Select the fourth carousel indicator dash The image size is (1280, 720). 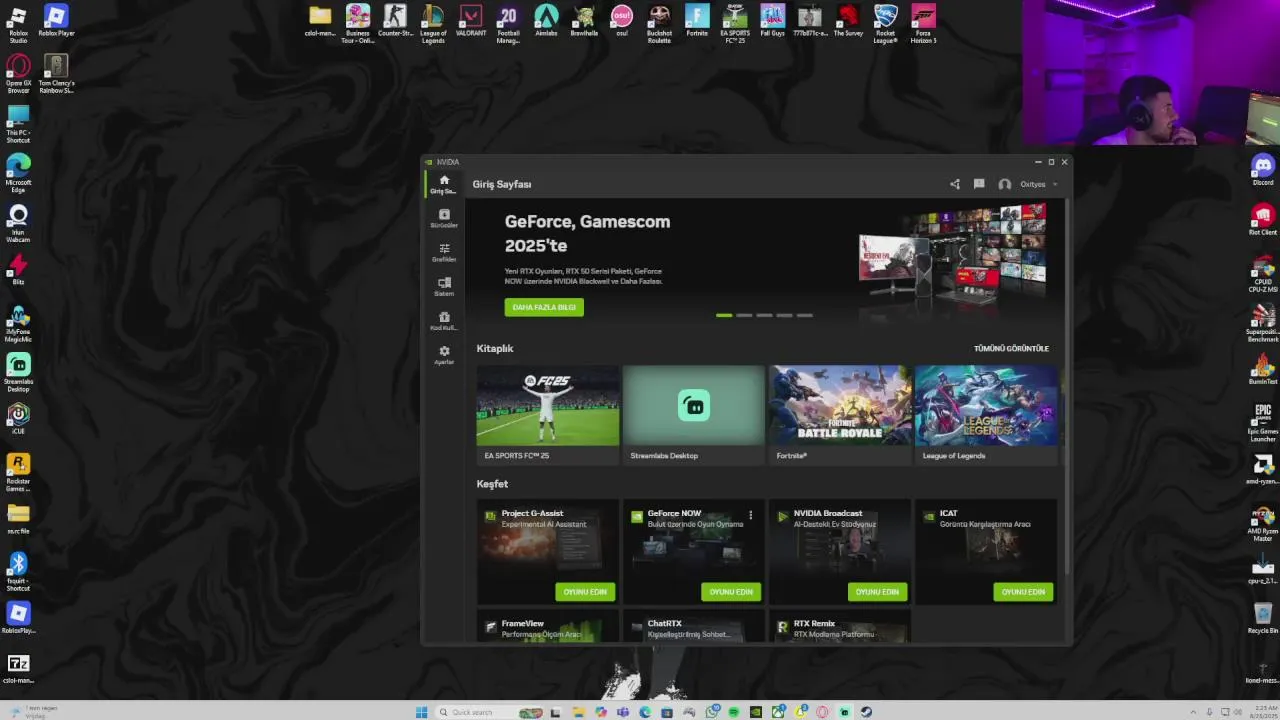(784, 315)
